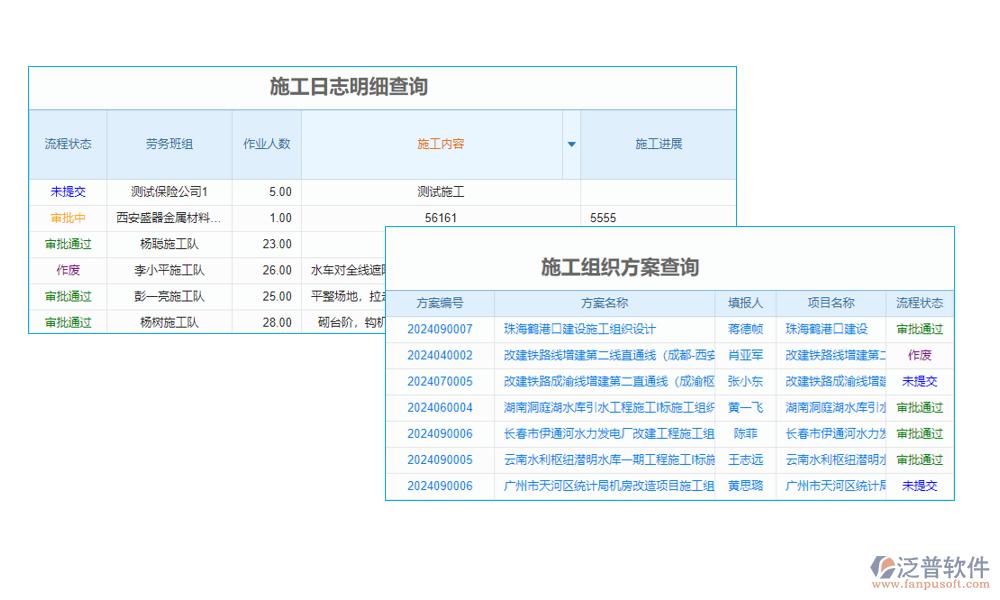The image size is (1000, 600).
Task: Click the 填报人 column header
Action: pyautogui.click(x=745, y=302)
